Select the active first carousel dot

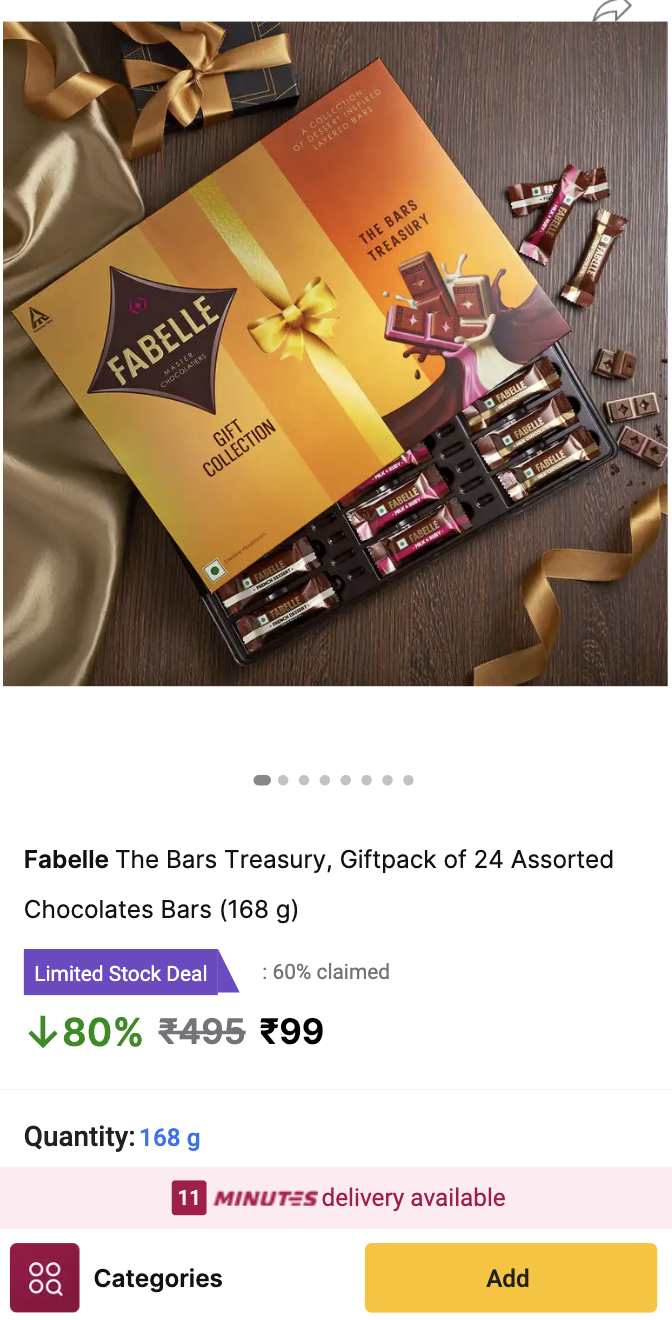pyautogui.click(x=262, y=780)
